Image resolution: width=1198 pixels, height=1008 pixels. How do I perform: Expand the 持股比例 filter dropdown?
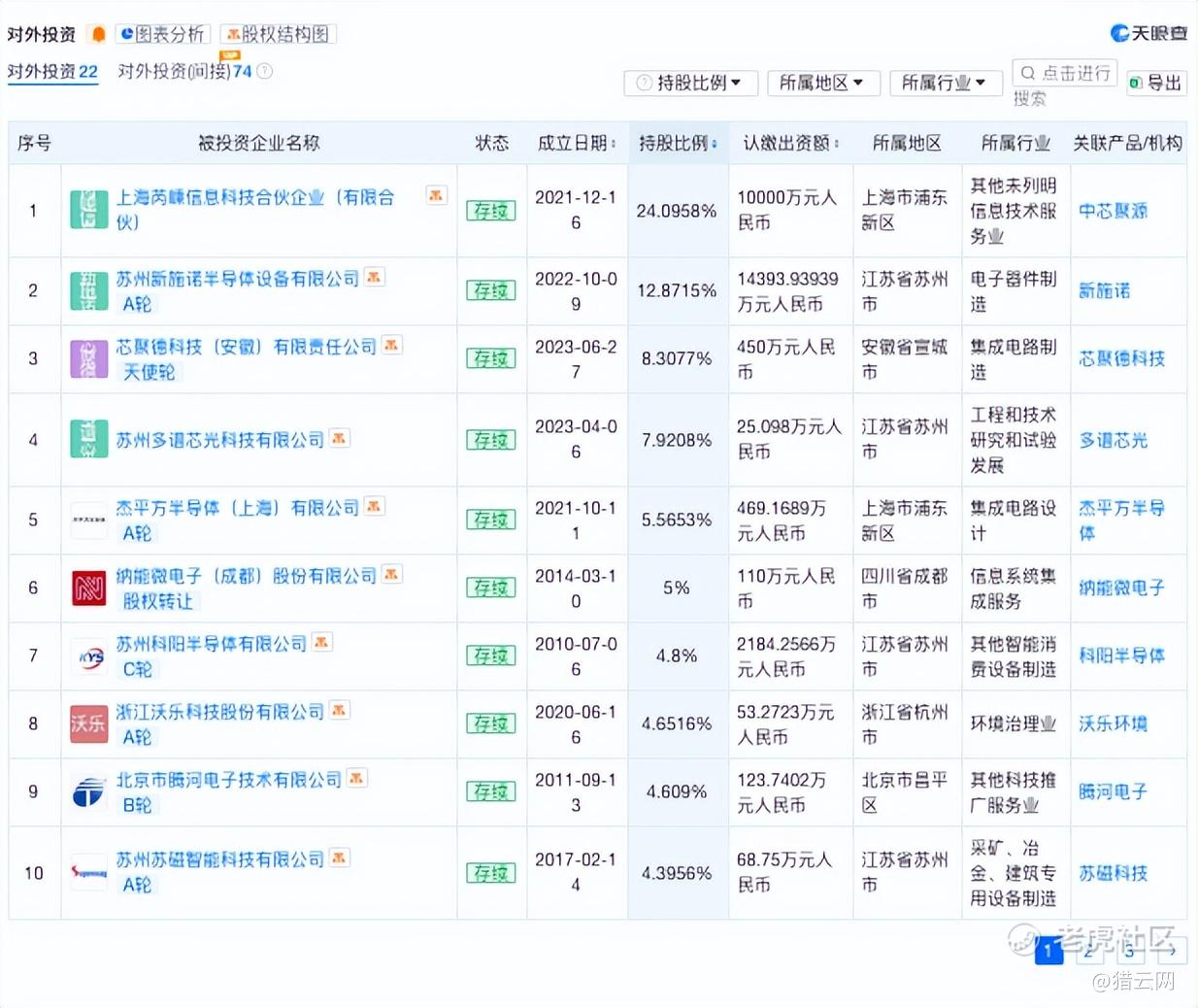[x=688, y=84]
